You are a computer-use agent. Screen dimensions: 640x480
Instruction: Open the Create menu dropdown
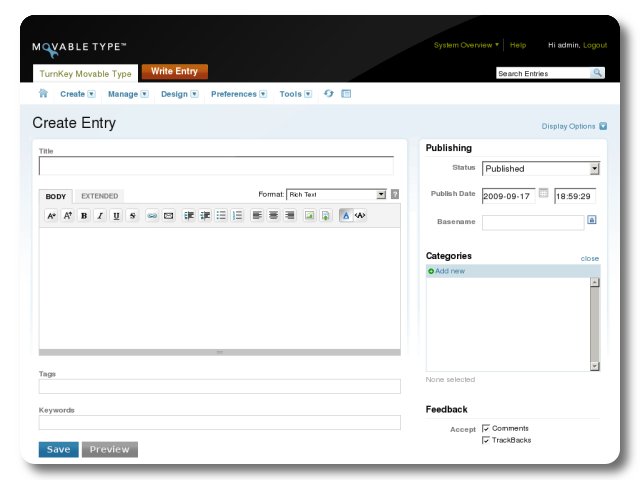(77, 94)
